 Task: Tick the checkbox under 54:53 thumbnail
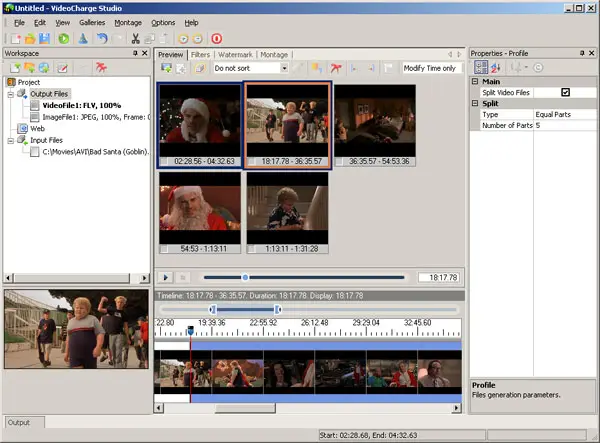(x=165, y=248)
